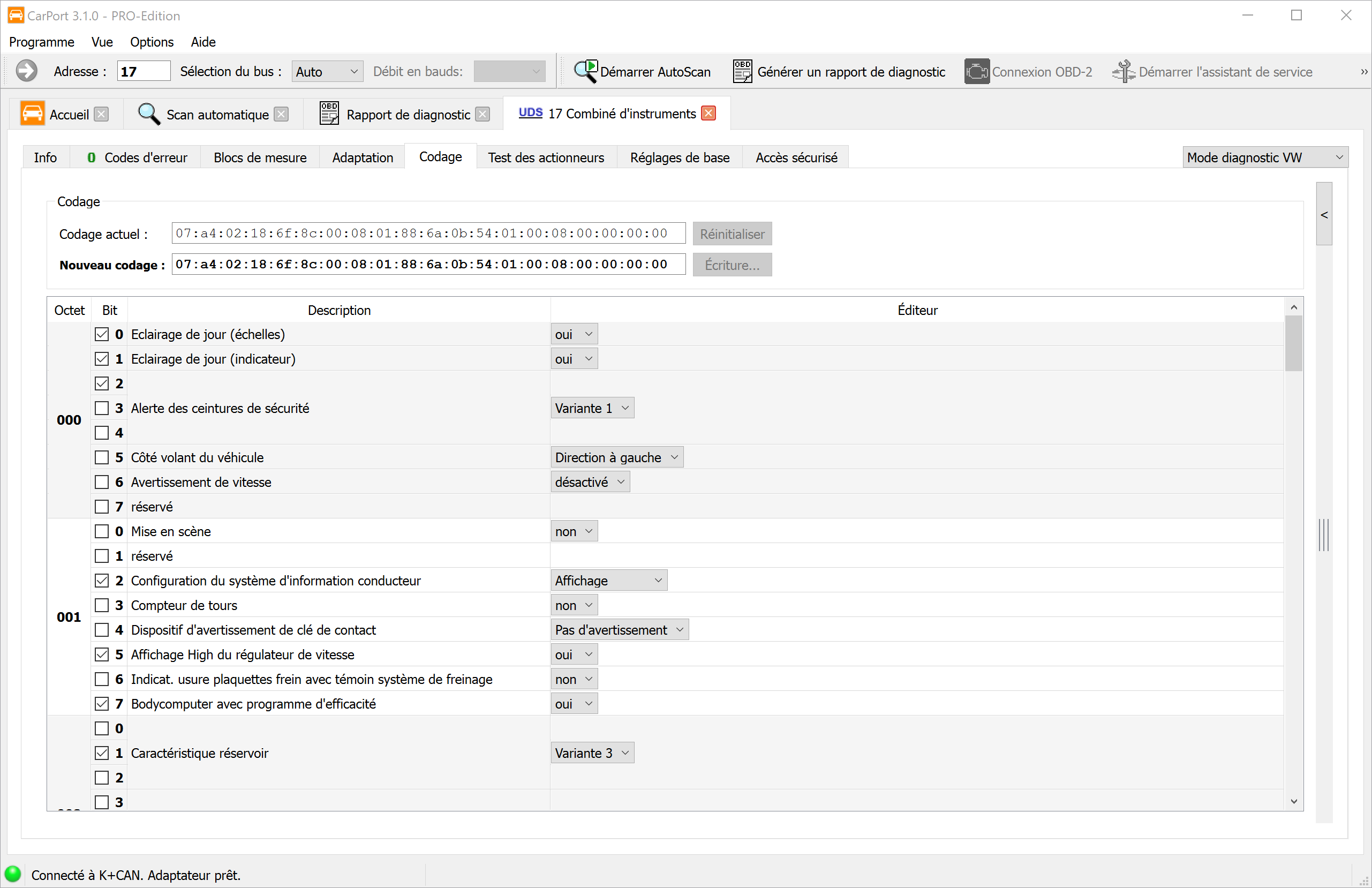Expand the toolbar overflow chevron

coord(1364,72)
